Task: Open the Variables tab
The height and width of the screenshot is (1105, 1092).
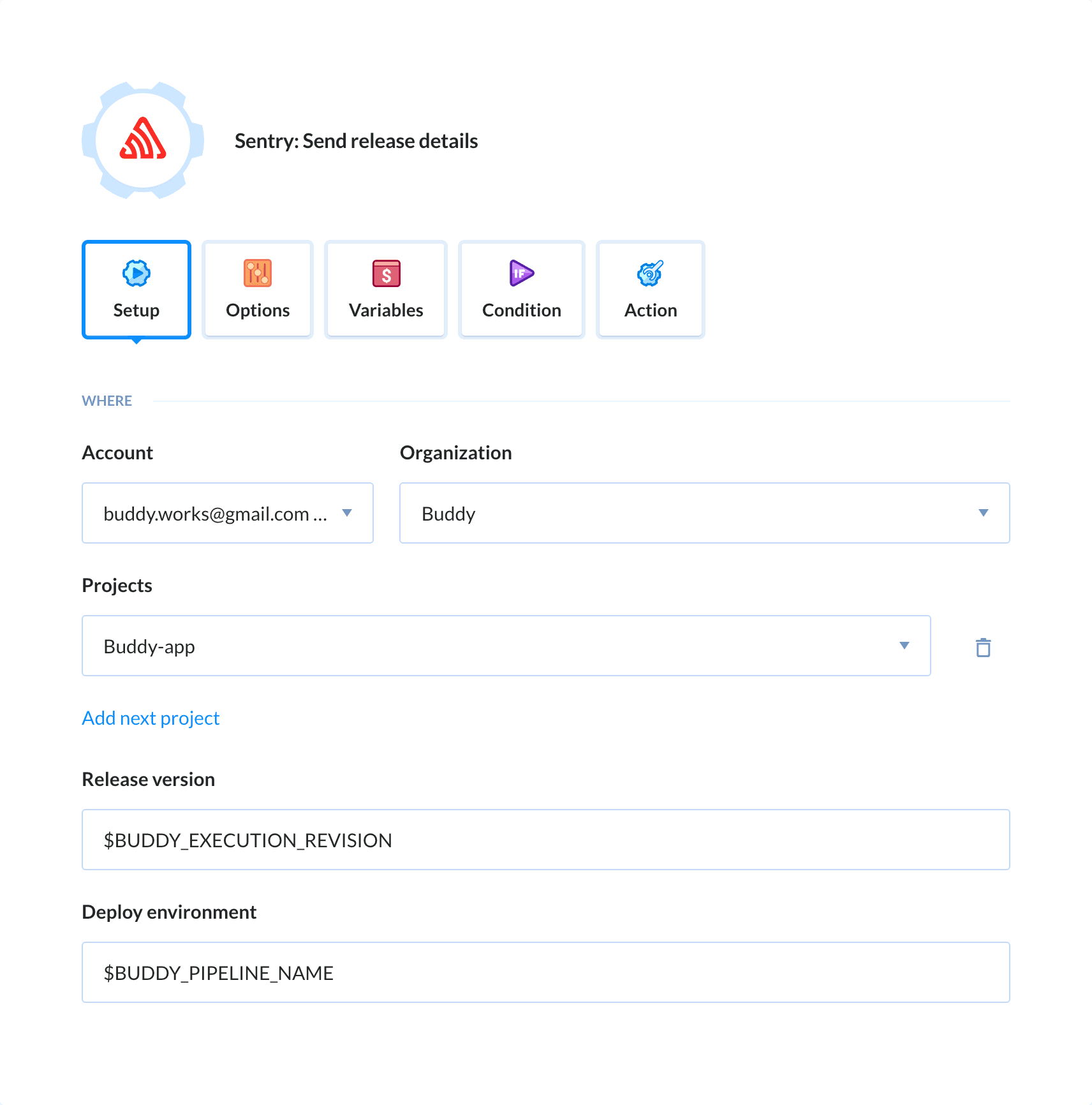Action: click(x=386, y=290)
